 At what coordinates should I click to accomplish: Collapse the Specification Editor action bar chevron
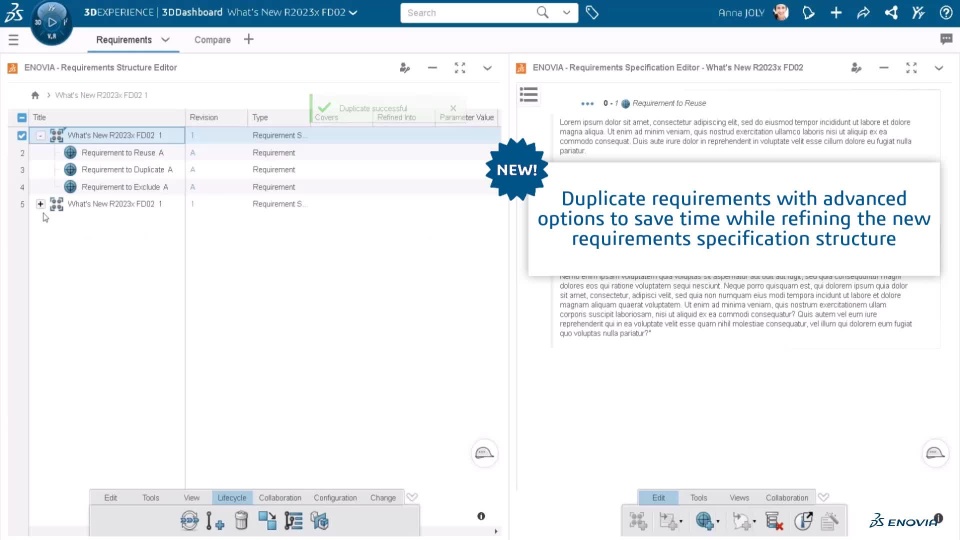823,497
